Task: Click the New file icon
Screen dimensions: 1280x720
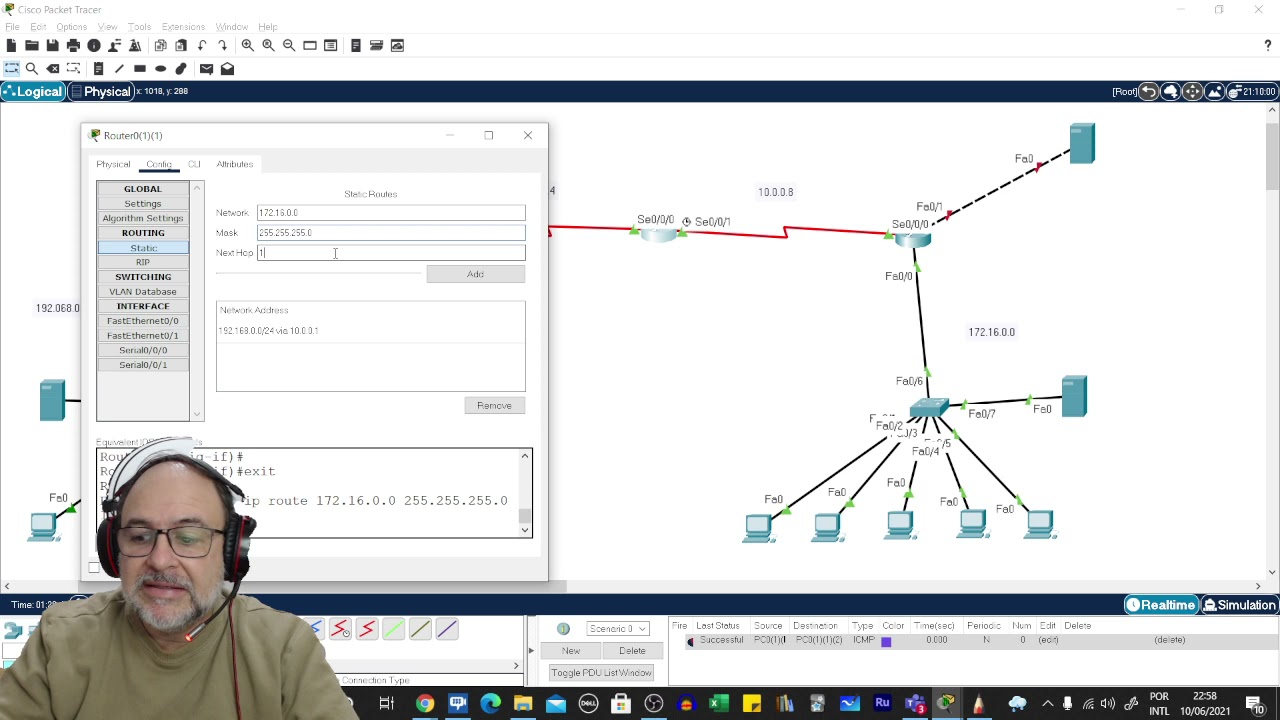Action: point(11,45)
